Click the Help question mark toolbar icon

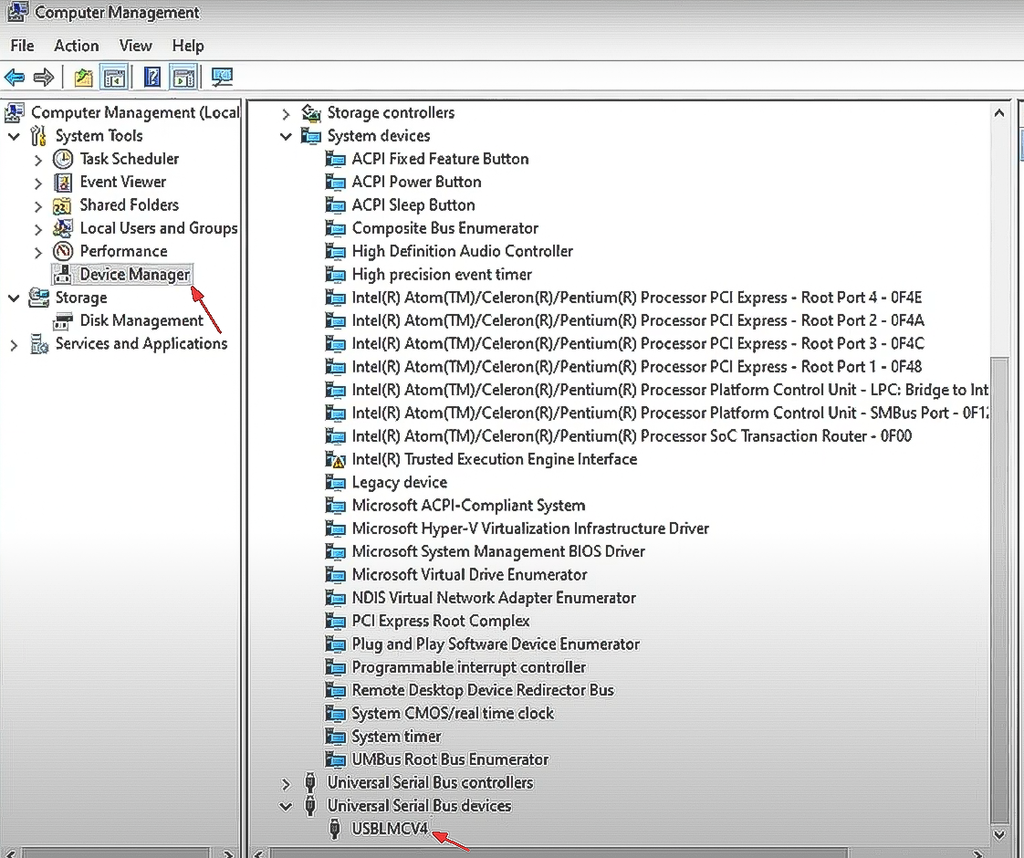click(x=152, y=78)
